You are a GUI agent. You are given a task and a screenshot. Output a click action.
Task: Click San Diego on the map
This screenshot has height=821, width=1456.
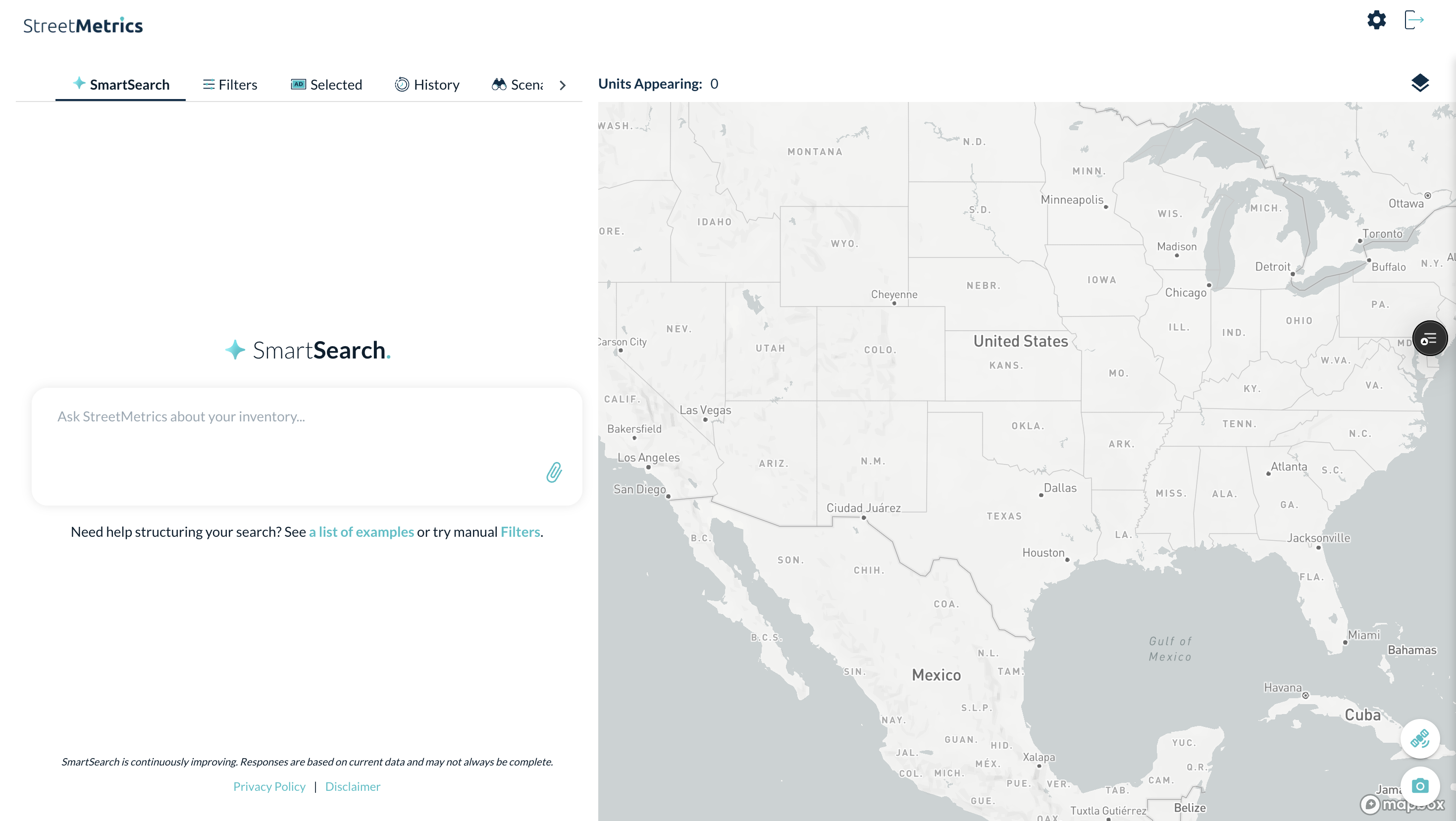(x=639, y=489)
